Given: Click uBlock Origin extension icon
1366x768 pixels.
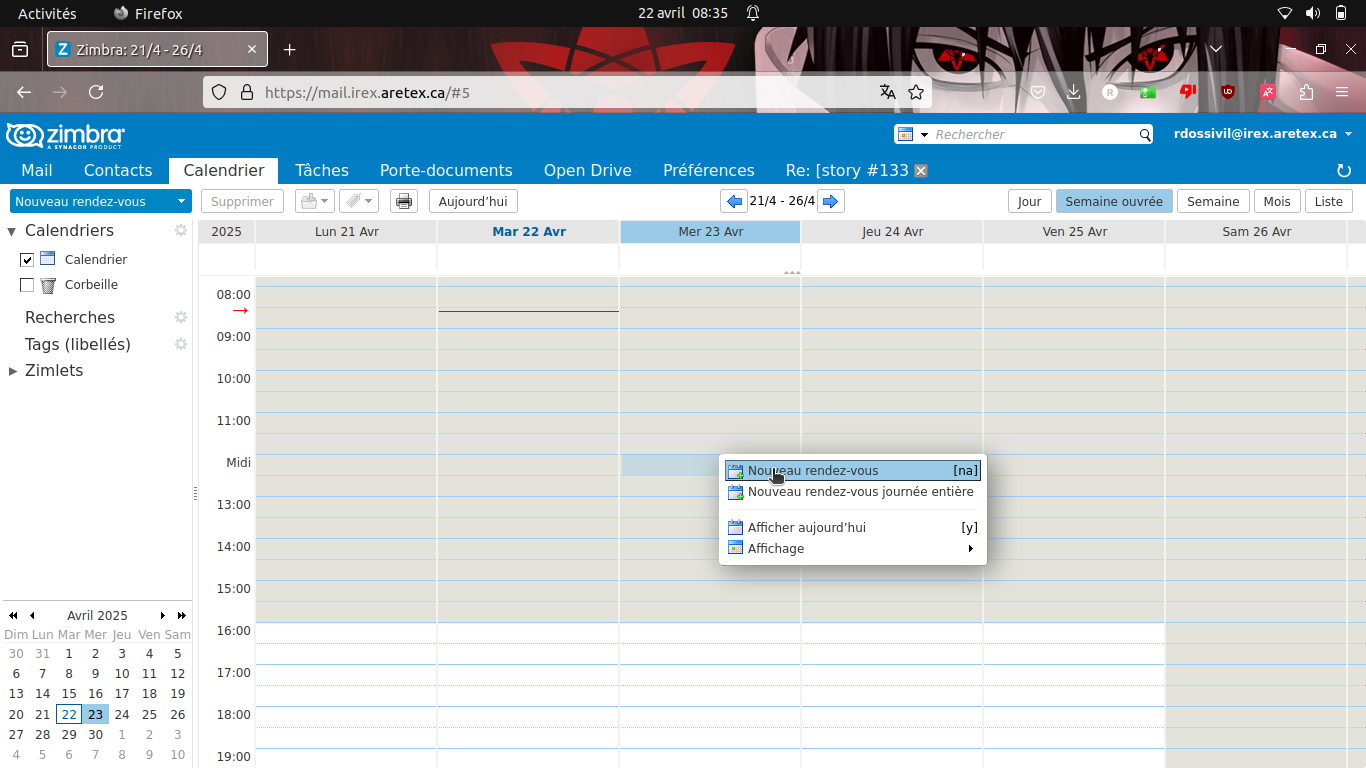Looking at the screenshot, I should (x=1228, y=92).
